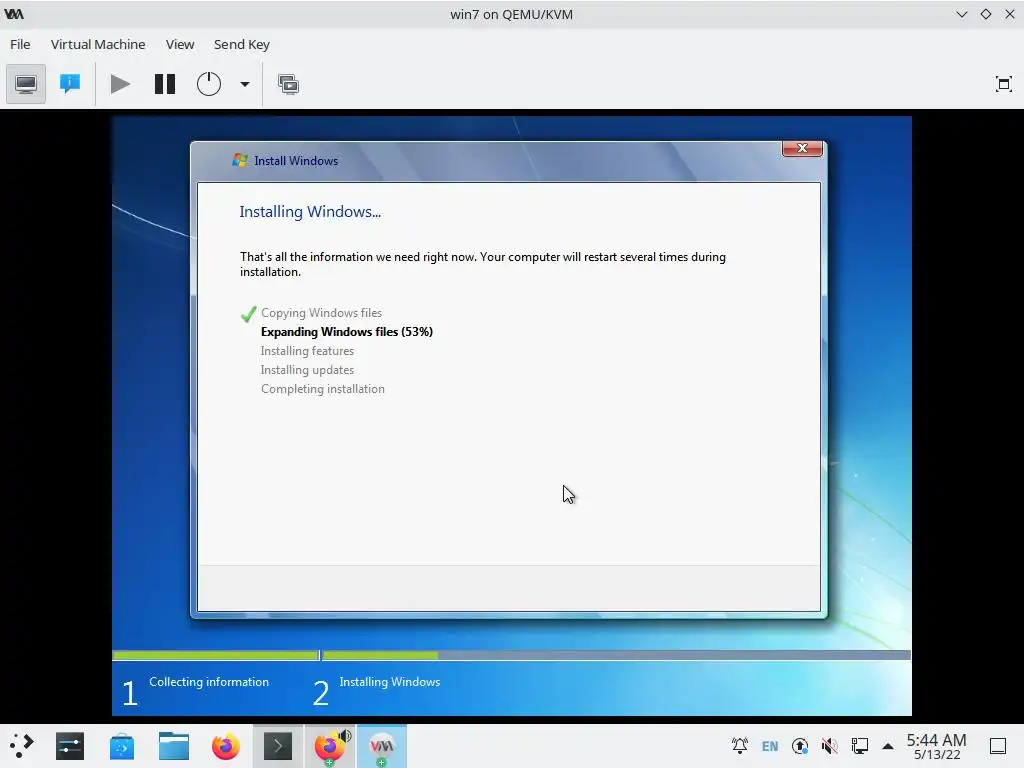This screenshot has width=1024, height=768.
Task: Show the desktop with the panel button
Action: pos(998,746)
